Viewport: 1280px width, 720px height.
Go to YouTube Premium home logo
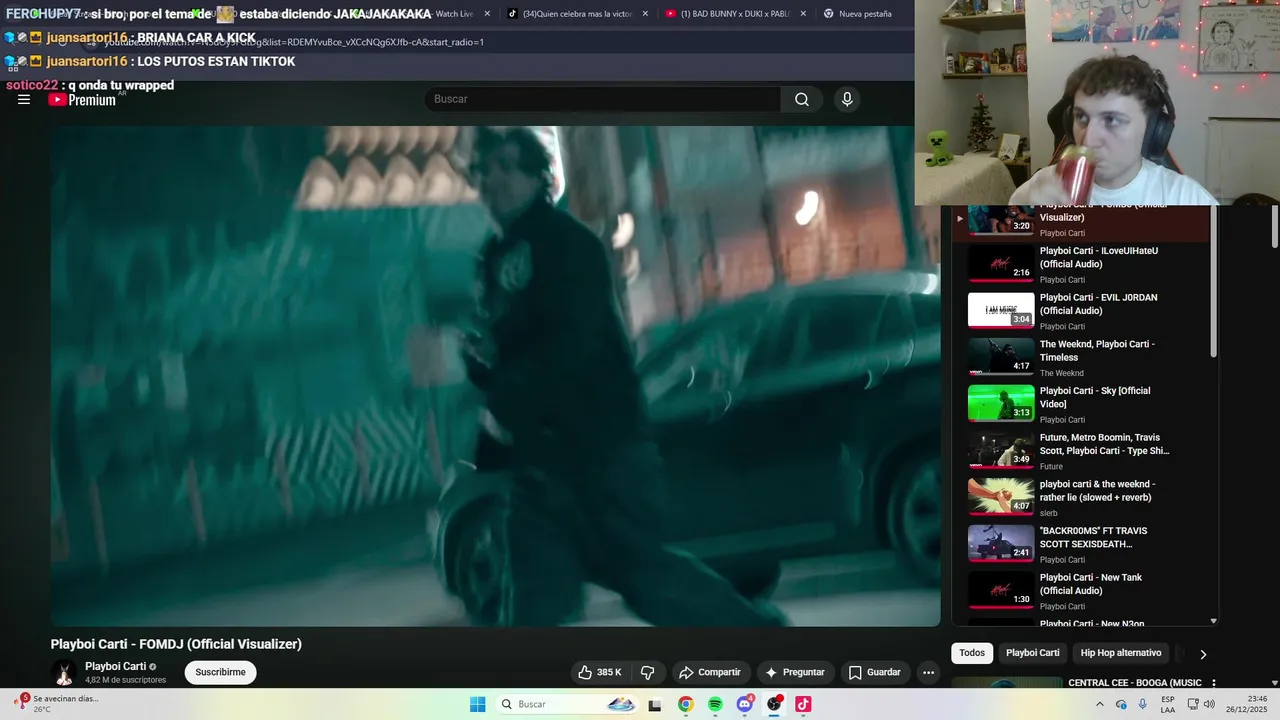point(82,99)
